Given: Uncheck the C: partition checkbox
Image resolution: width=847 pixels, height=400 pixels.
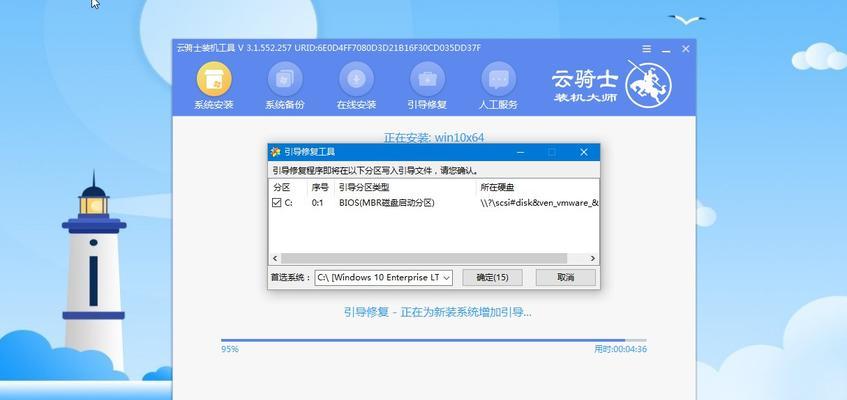Looking at the screenshot, I should tap(276, 203).
